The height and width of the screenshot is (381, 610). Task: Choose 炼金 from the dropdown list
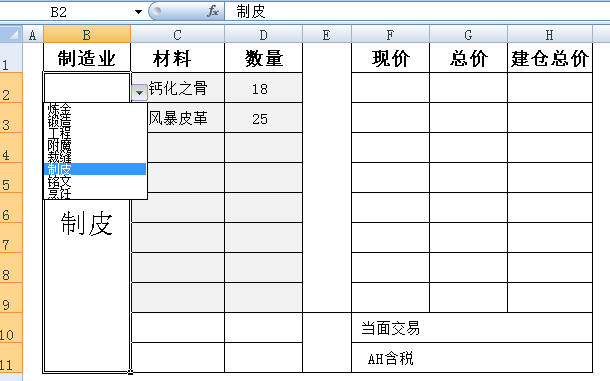coord(95,109)
